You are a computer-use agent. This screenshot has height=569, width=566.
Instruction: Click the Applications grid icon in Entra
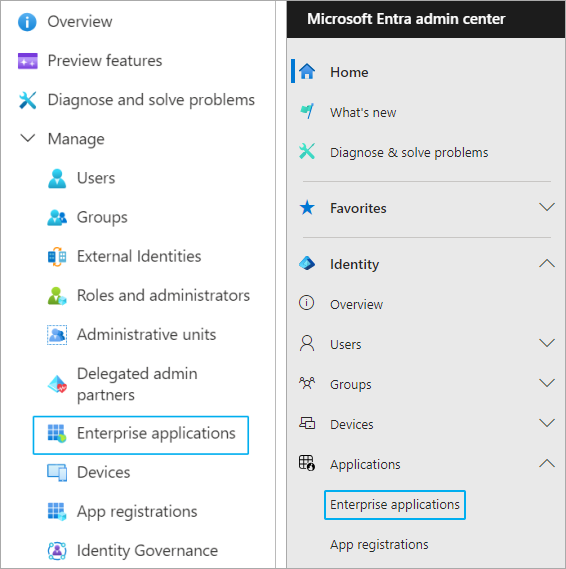[x=307, y=463]
